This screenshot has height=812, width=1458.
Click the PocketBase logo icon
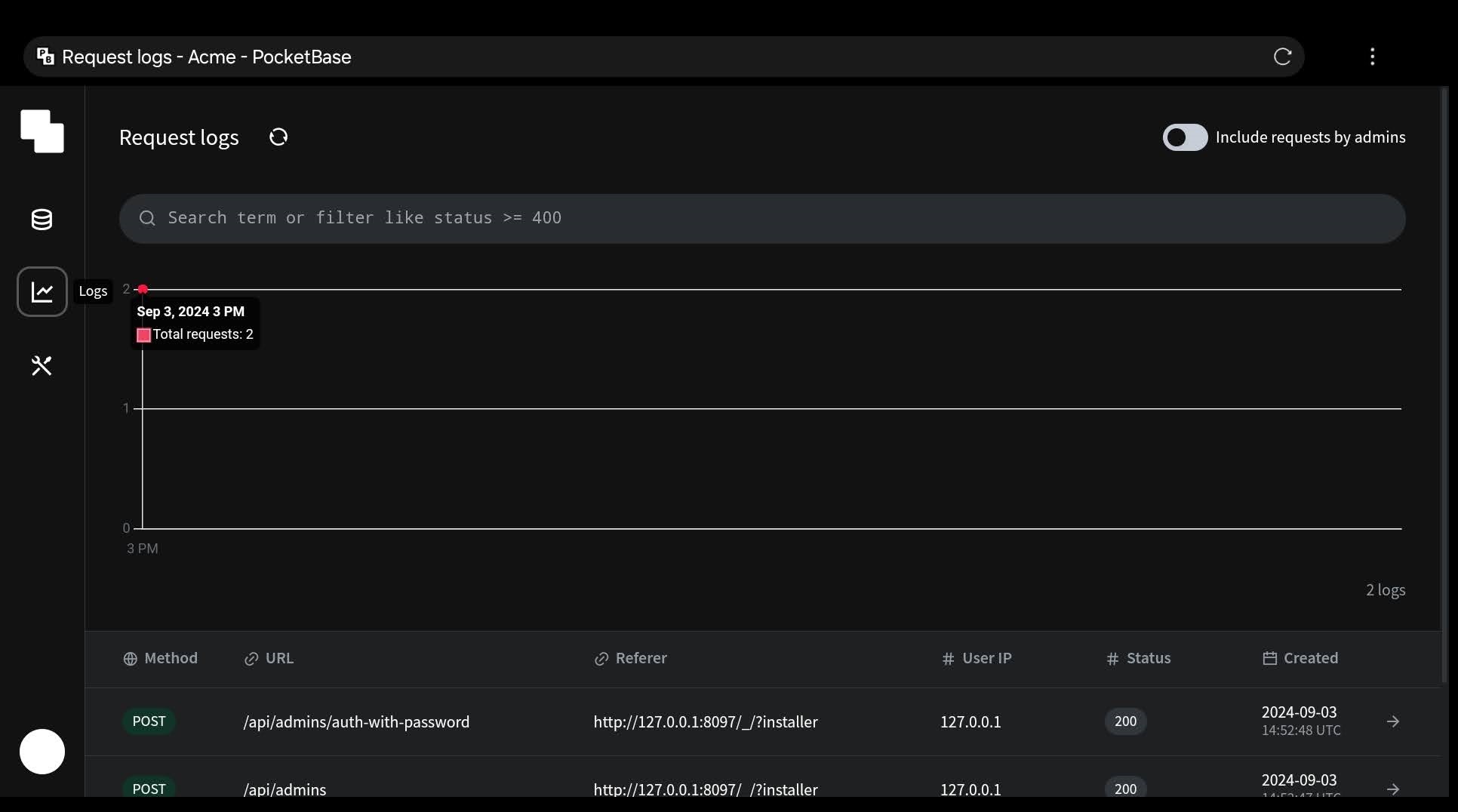pyautogui.click(x=42, y=131)
